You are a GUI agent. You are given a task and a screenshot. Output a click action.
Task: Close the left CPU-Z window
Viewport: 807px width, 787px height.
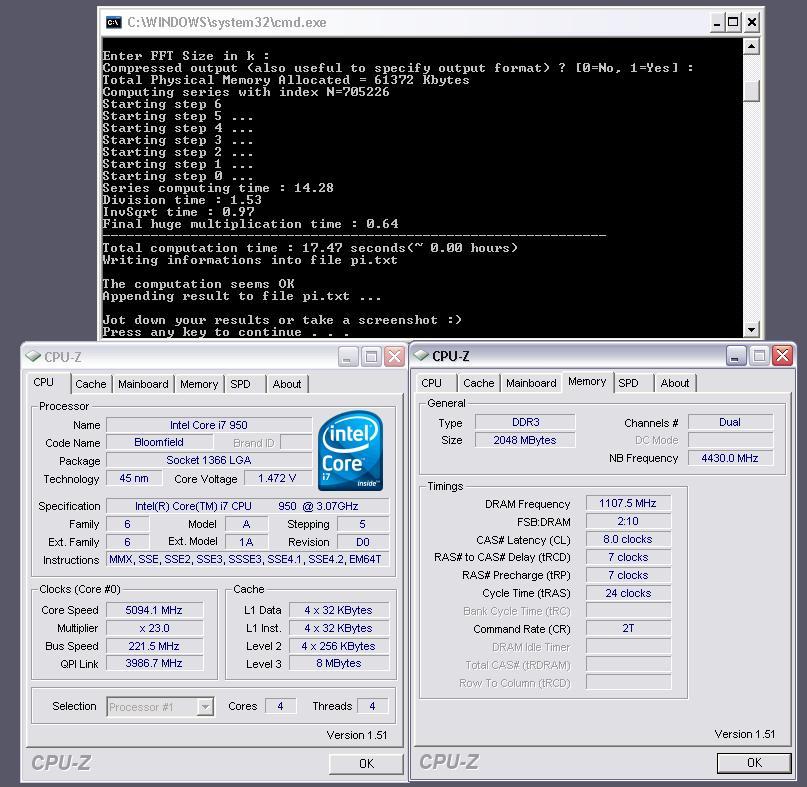395,356
